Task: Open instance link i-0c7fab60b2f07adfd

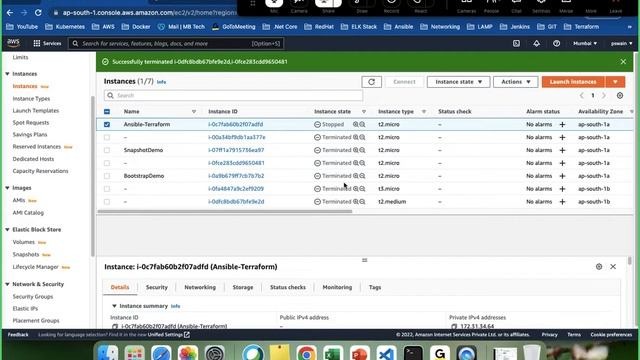Action: tap(236, 124)
